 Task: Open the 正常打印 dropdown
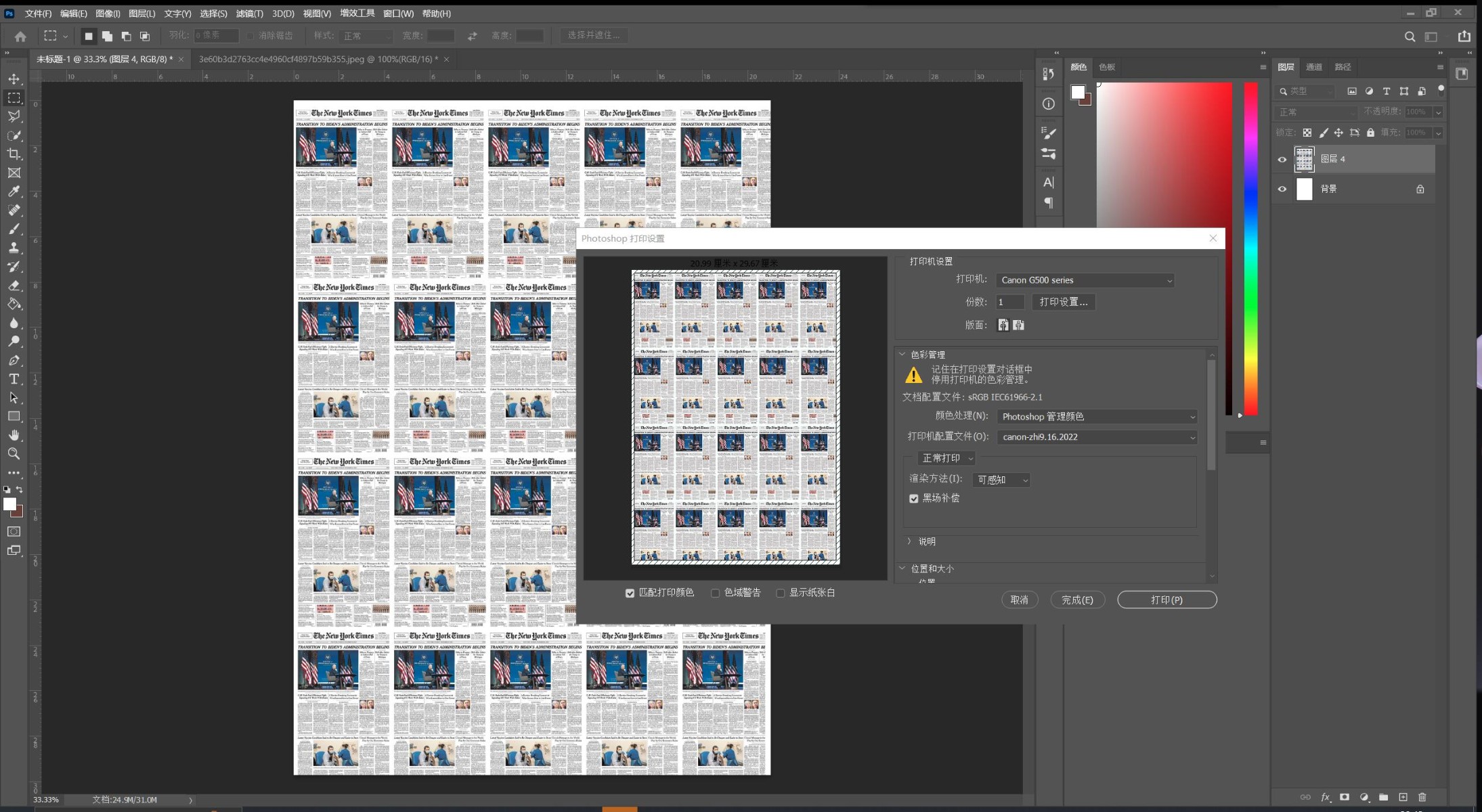coord(946,459)
